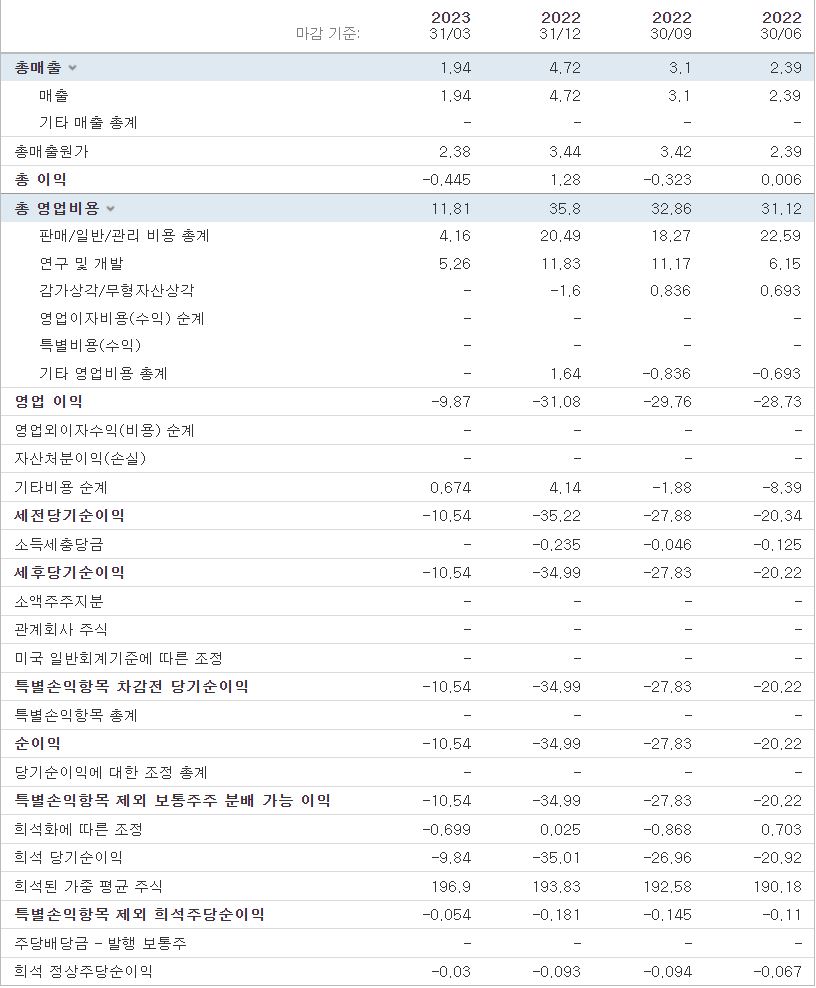Click the 특별비용(수익) row label
Viewport: 816px width, 988px height.
90,345
